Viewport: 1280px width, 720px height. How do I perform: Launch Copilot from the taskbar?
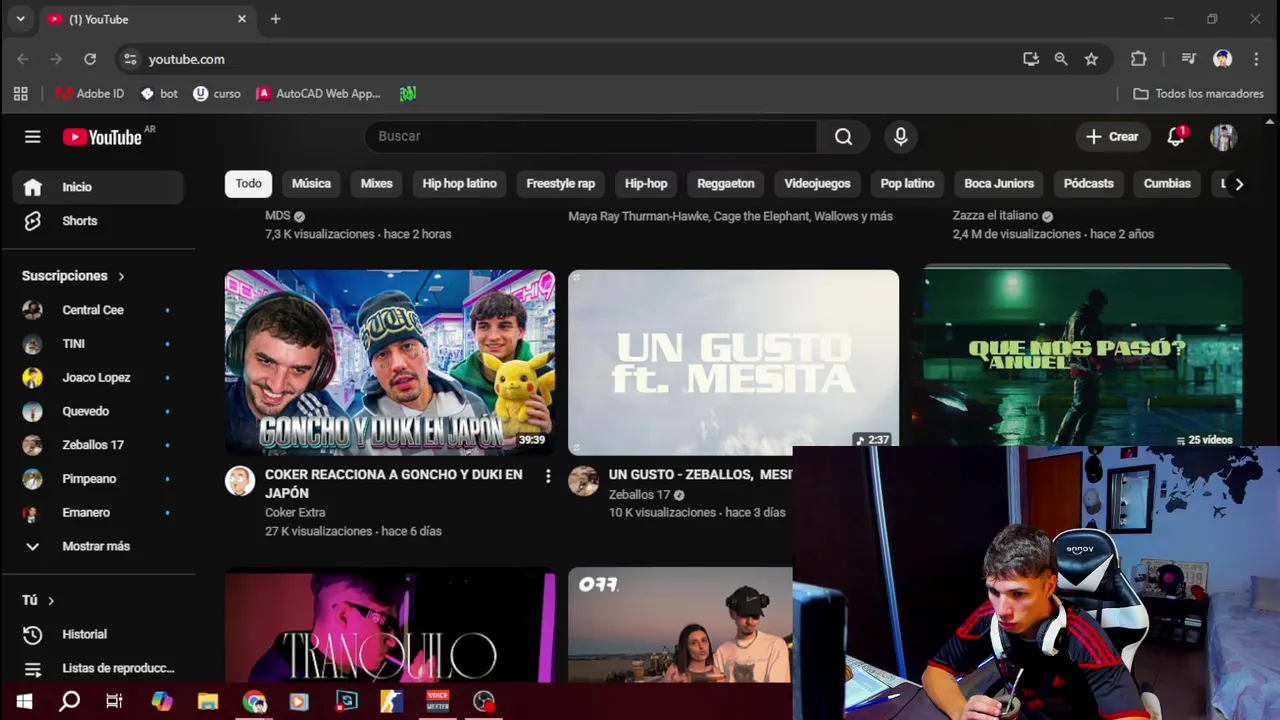(162, 701)
